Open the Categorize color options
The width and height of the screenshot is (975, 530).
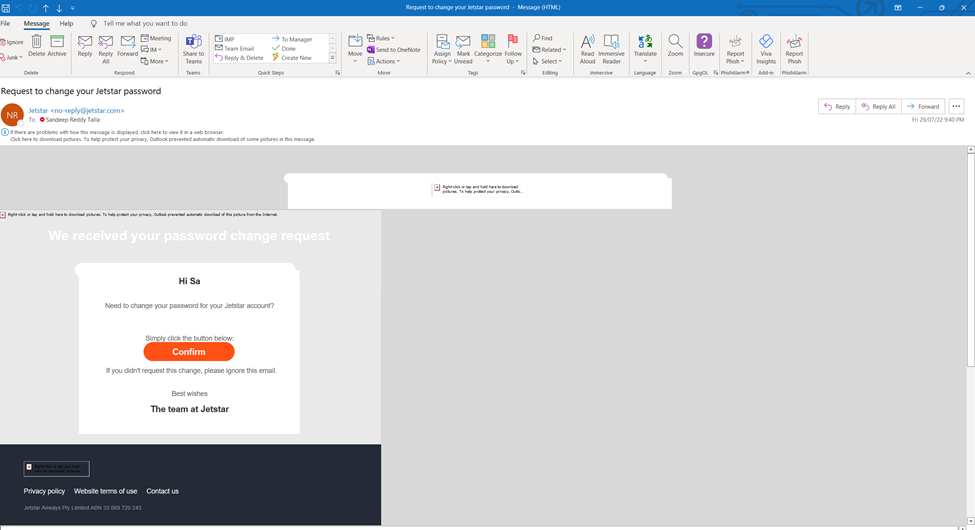pyautogui.click(x=488, y=49)
